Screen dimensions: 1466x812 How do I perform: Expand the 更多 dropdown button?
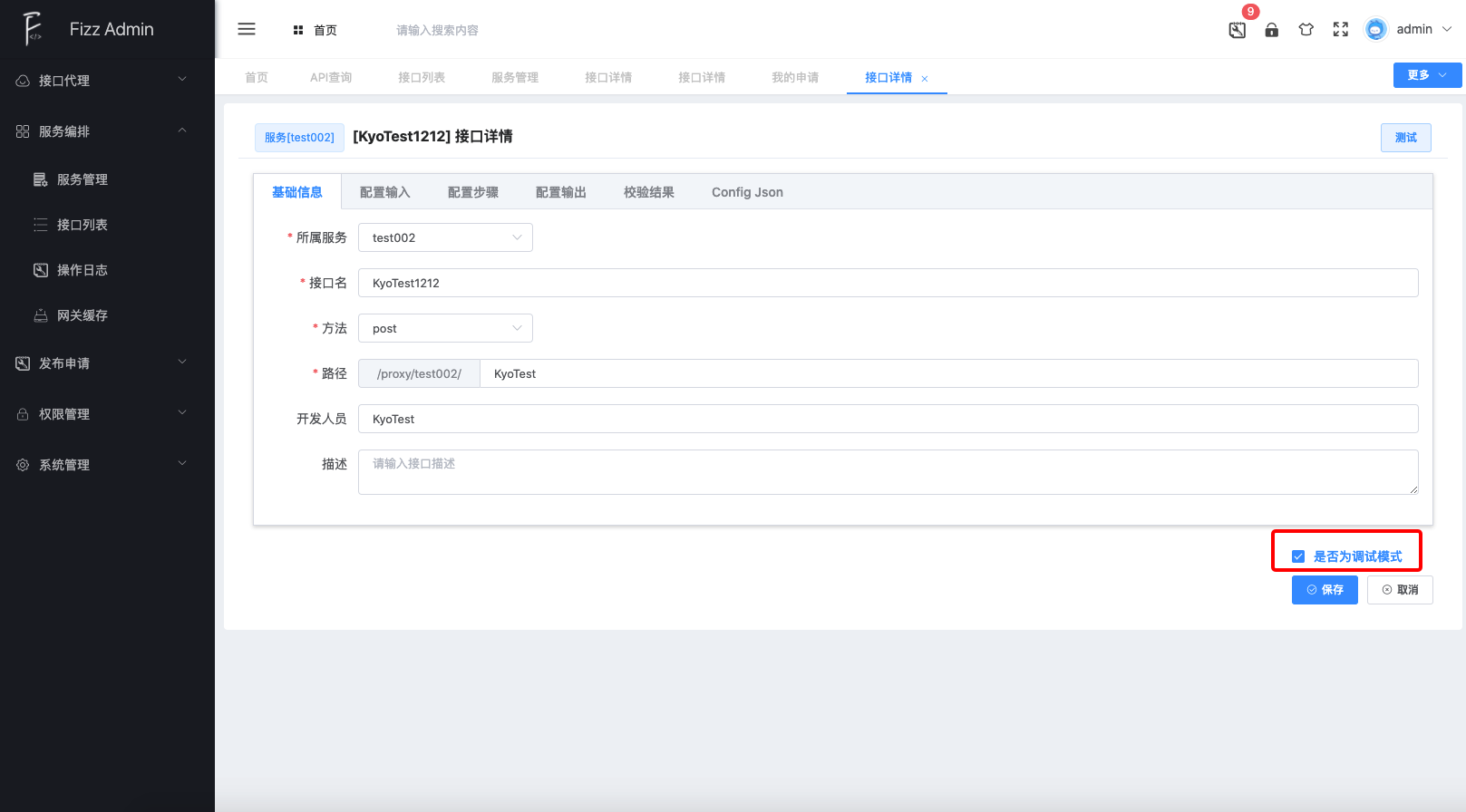(x=1427, y=75)
